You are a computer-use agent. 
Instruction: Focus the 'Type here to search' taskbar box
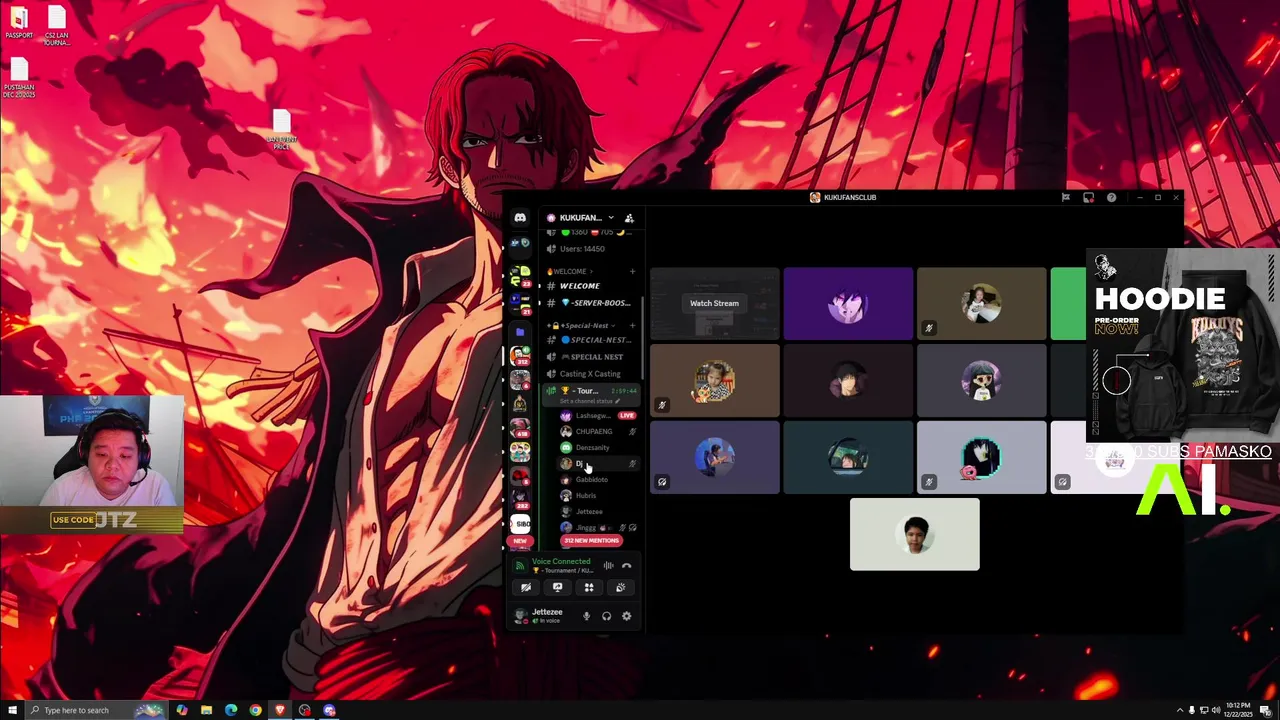(x=95, y=710)
